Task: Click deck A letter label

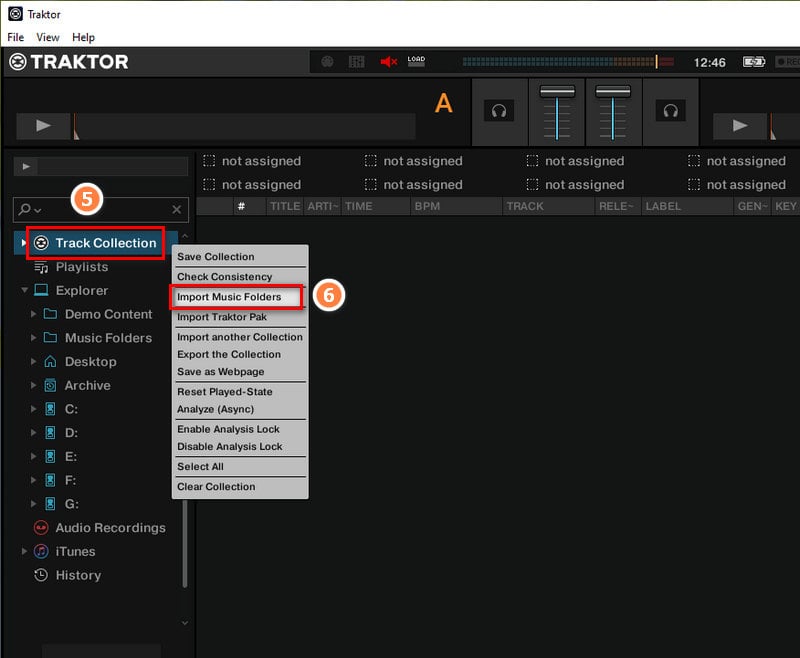Action: click(x=443, y=103)
